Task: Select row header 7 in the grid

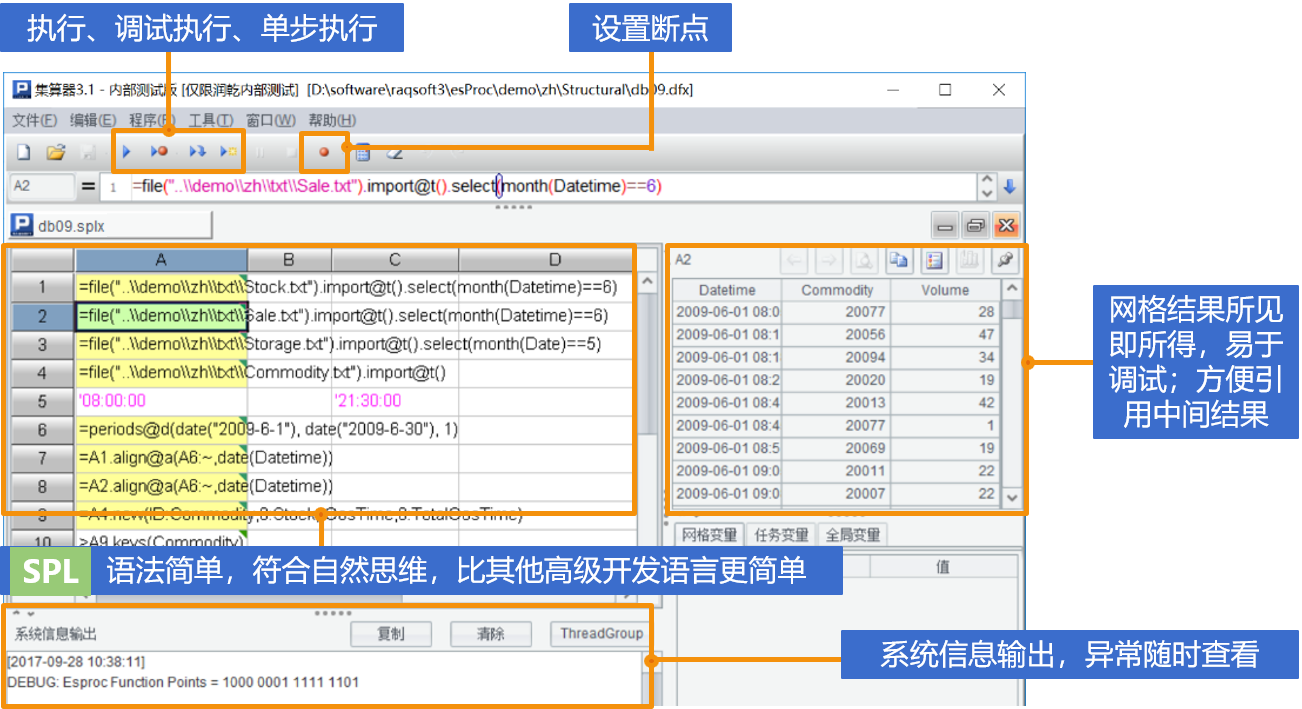Action: click(x=42, y=458)
